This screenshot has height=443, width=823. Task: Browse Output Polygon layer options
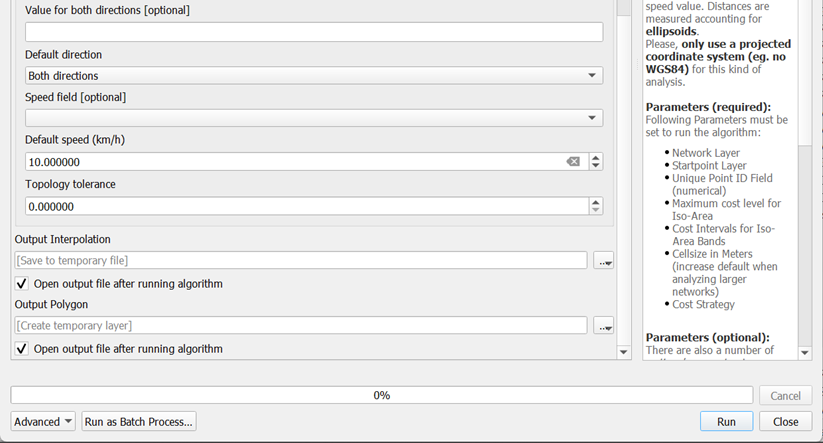pyautogui.click(x=603, y=326)
